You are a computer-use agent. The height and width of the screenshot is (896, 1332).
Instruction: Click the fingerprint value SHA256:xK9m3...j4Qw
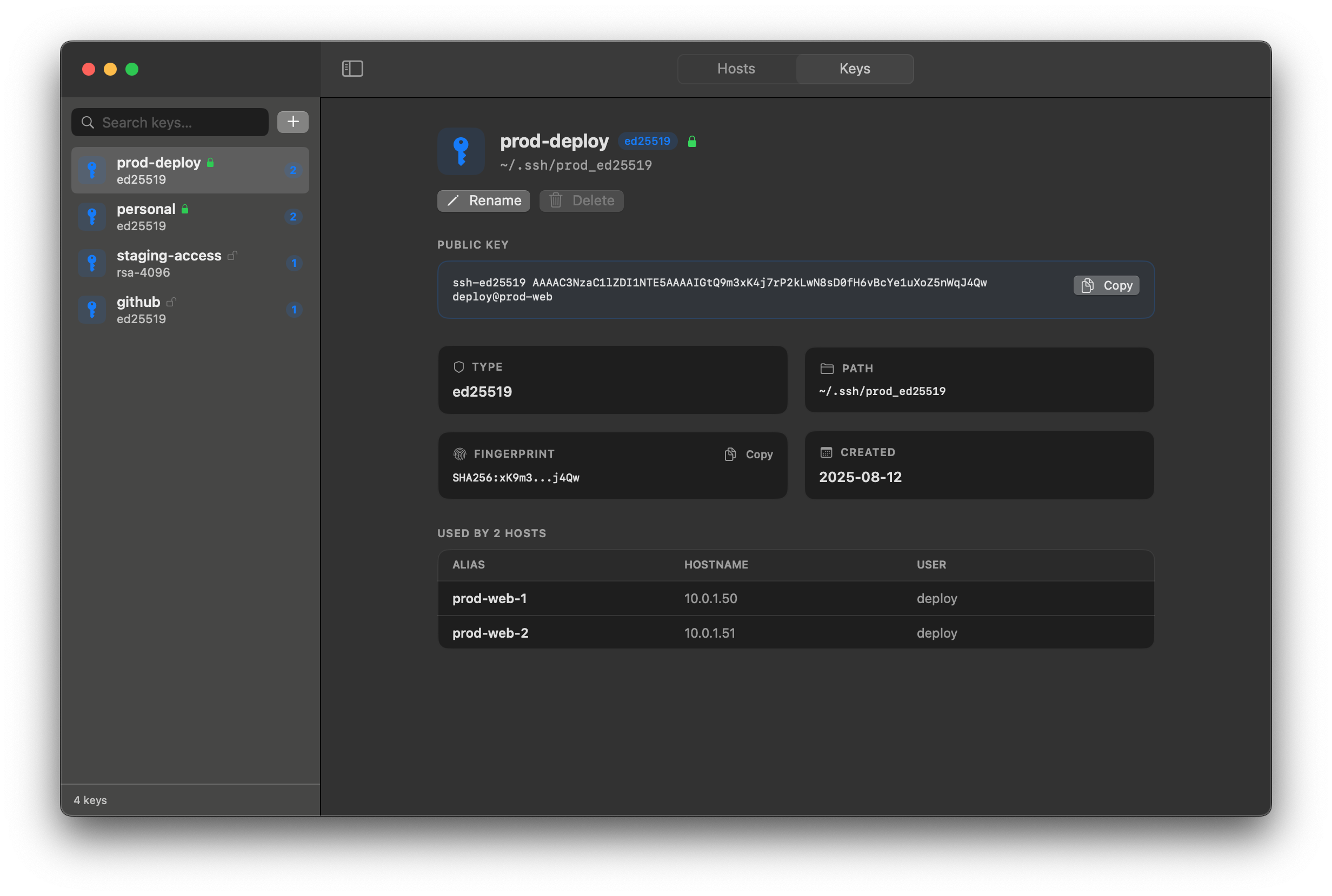coord(516,478)
